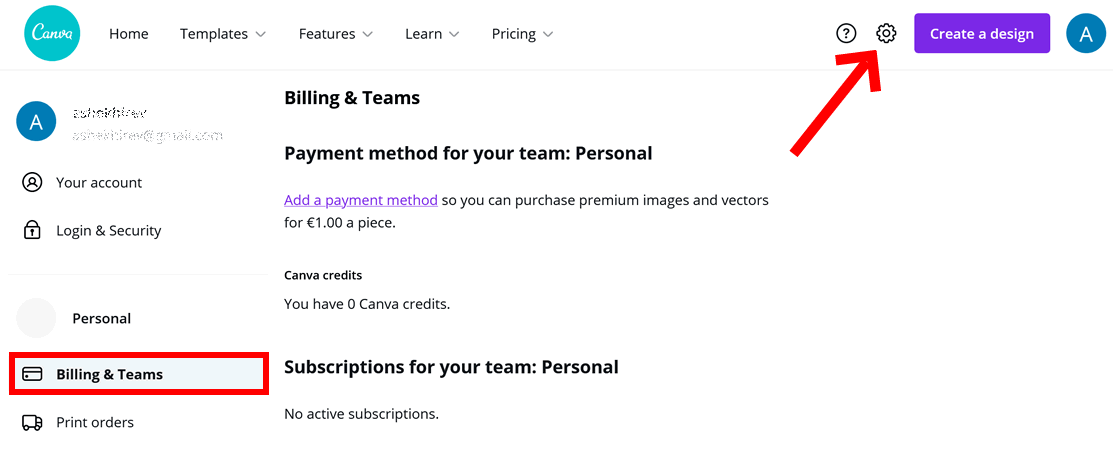
Task: Select the Personal team label
Action: 102,318
